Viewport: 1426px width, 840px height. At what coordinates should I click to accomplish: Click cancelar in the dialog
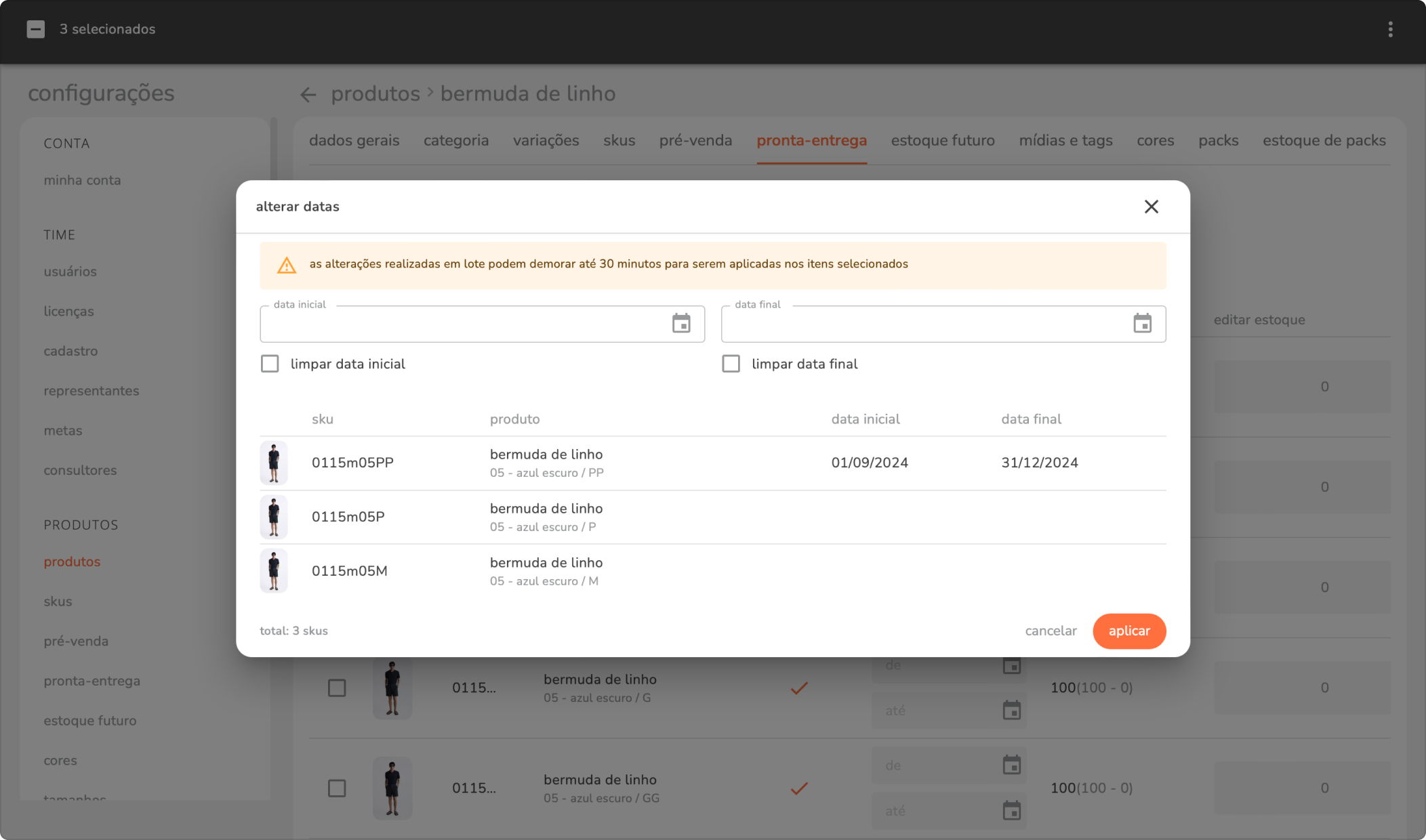[1051, 631]
